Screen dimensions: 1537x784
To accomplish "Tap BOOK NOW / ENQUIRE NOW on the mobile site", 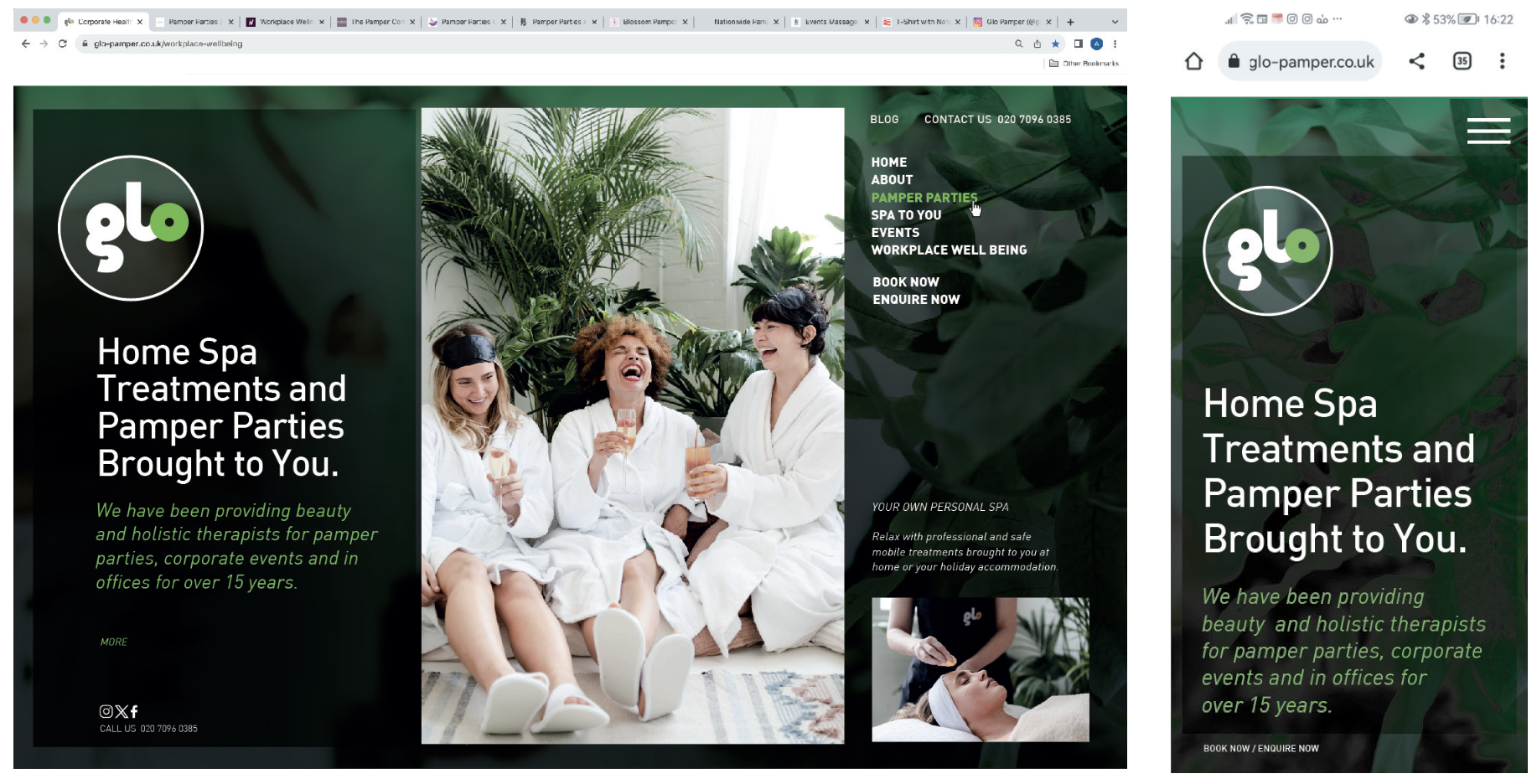I will click(1260, 749).
